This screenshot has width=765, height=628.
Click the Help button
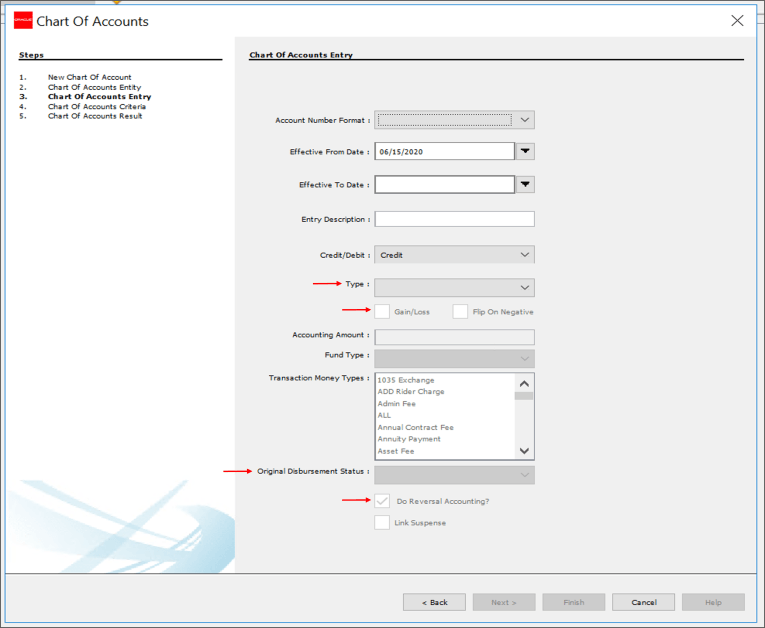pyautogui.click(x=713, y=602)
